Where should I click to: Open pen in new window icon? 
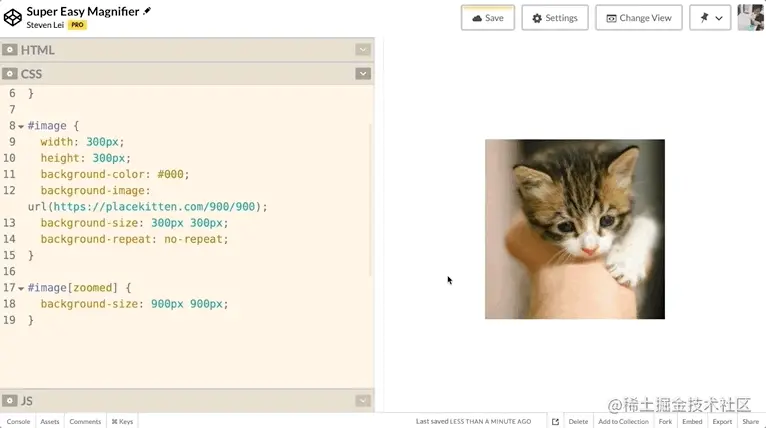tap(555, 421)
